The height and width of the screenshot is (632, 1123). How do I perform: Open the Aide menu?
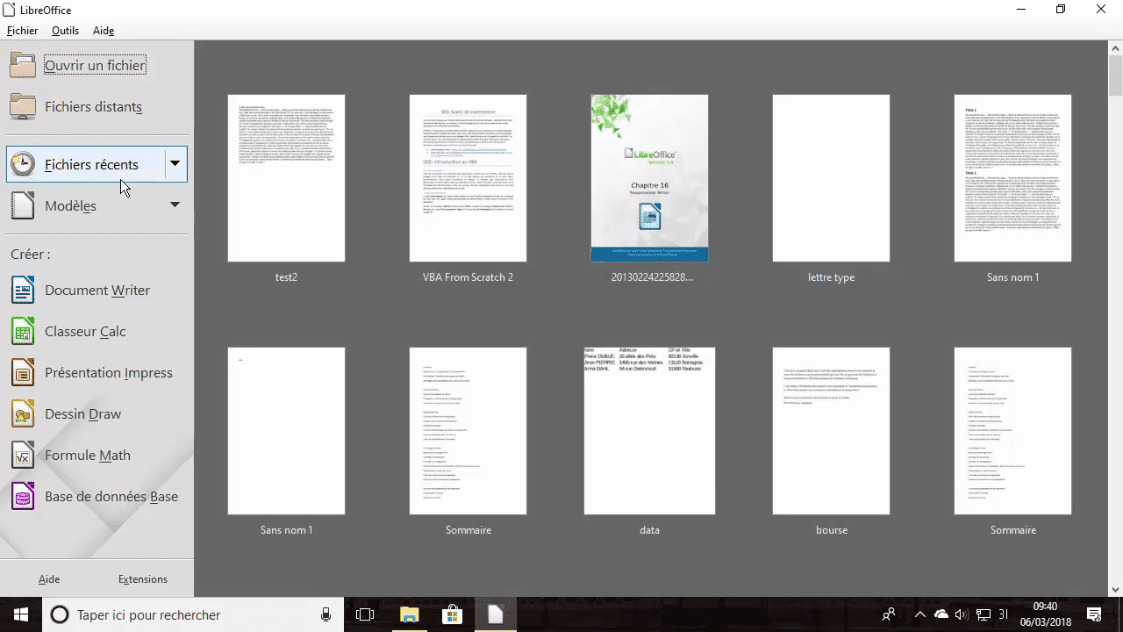click(x=103, y=31)
